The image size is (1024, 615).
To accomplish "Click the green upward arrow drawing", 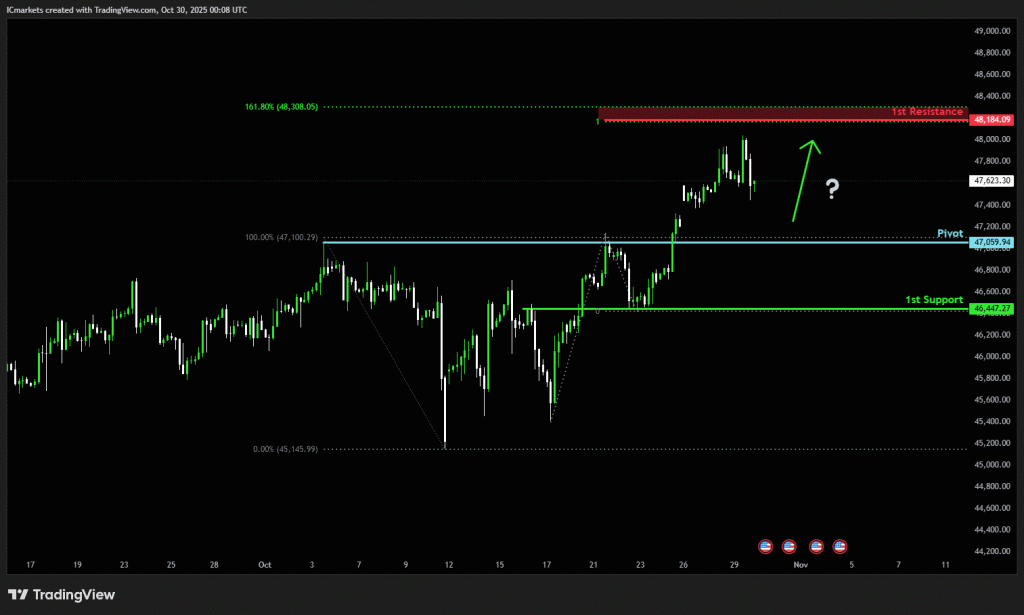I will 805,180.
